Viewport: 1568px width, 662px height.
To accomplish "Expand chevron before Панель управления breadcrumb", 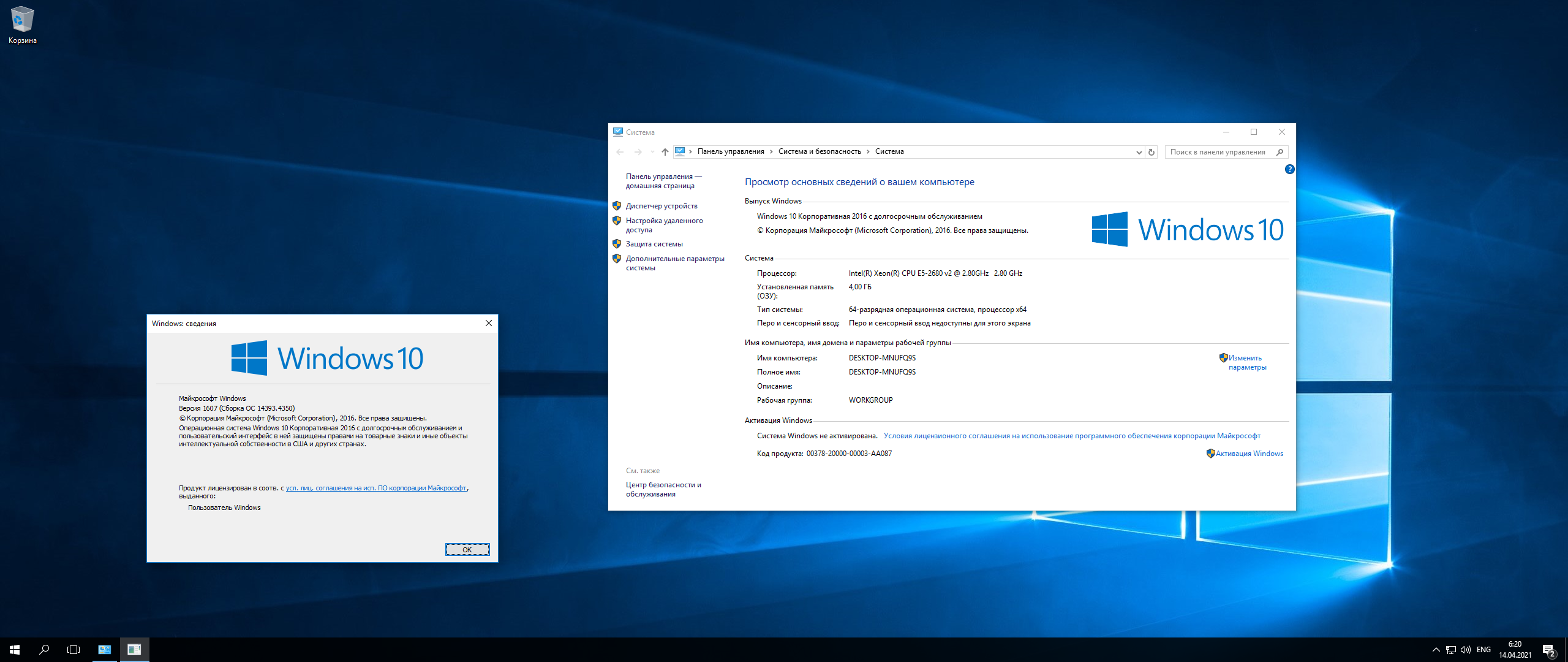I will pyautogui.click(x=690, y=151).
